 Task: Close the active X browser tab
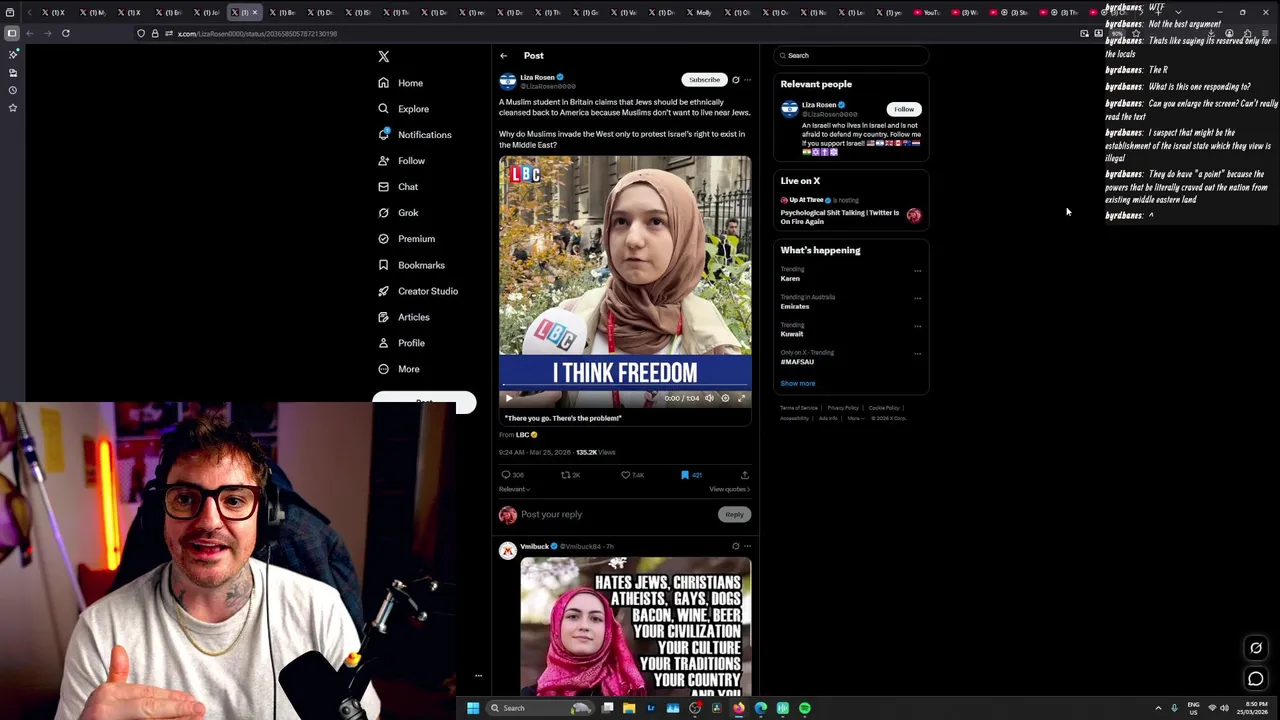[254, 13]
